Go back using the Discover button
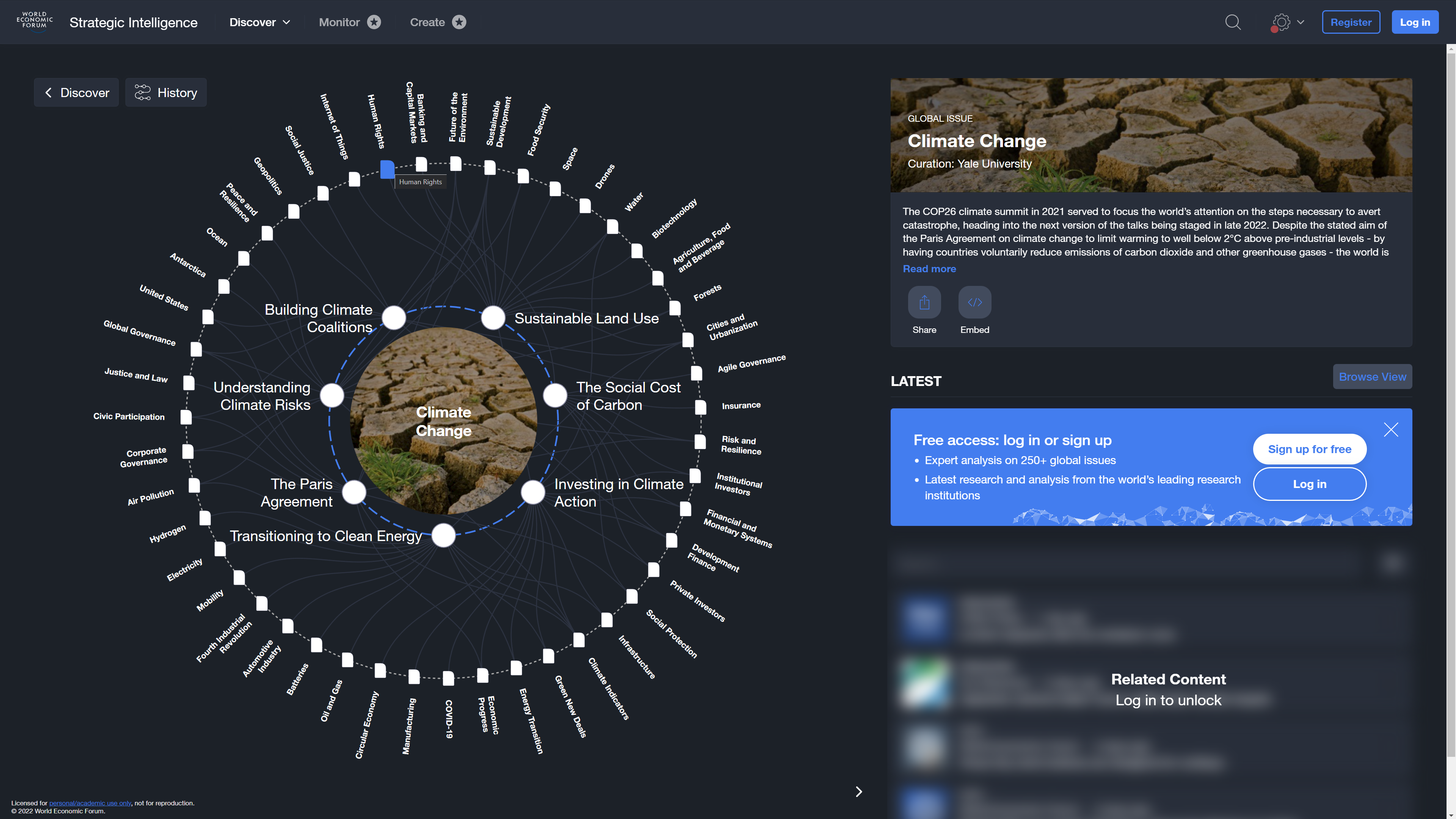1456x819 pixels. point(76,92)
